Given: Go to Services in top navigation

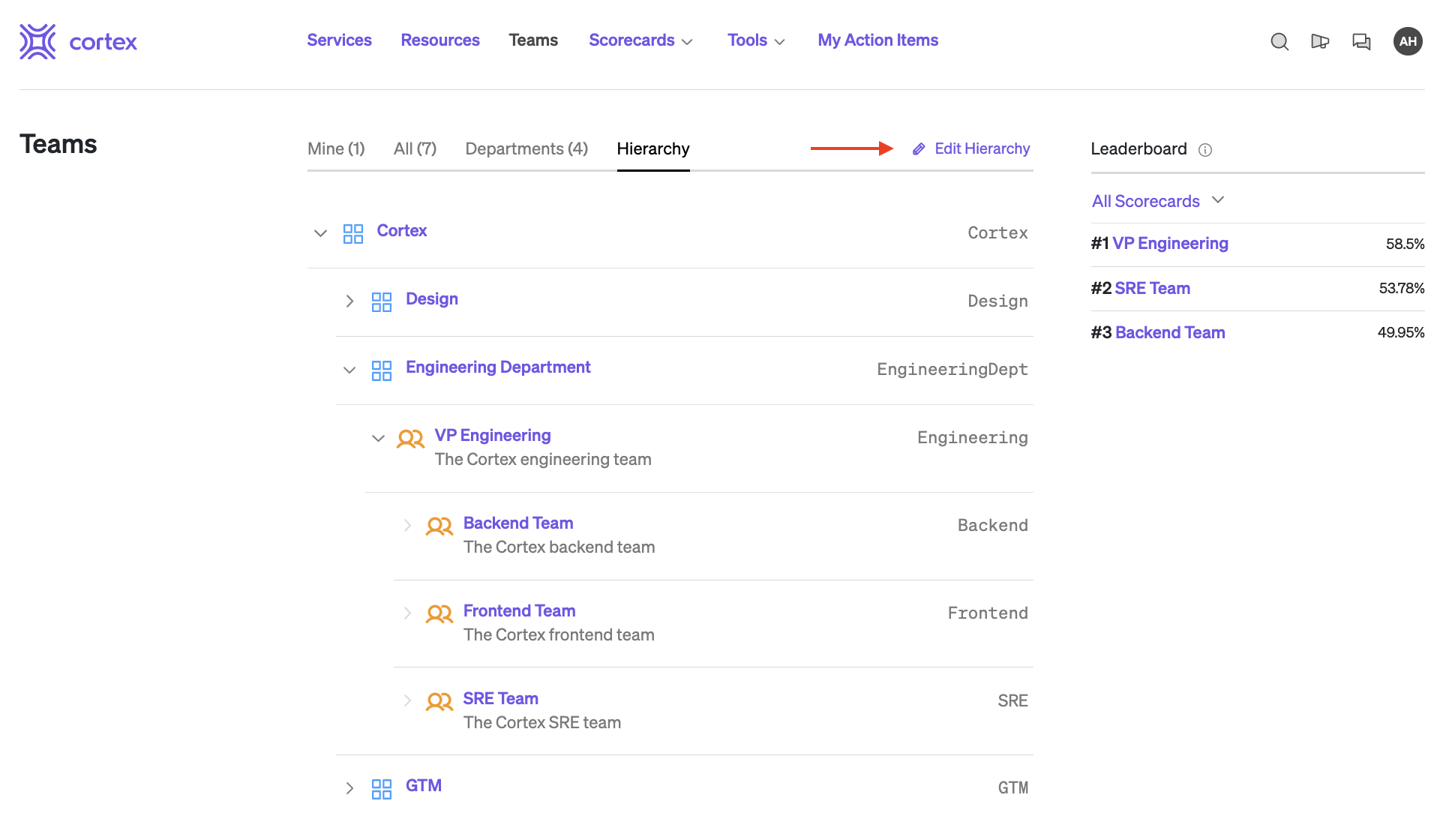Looking at the screenshot, I should [339, 40].
